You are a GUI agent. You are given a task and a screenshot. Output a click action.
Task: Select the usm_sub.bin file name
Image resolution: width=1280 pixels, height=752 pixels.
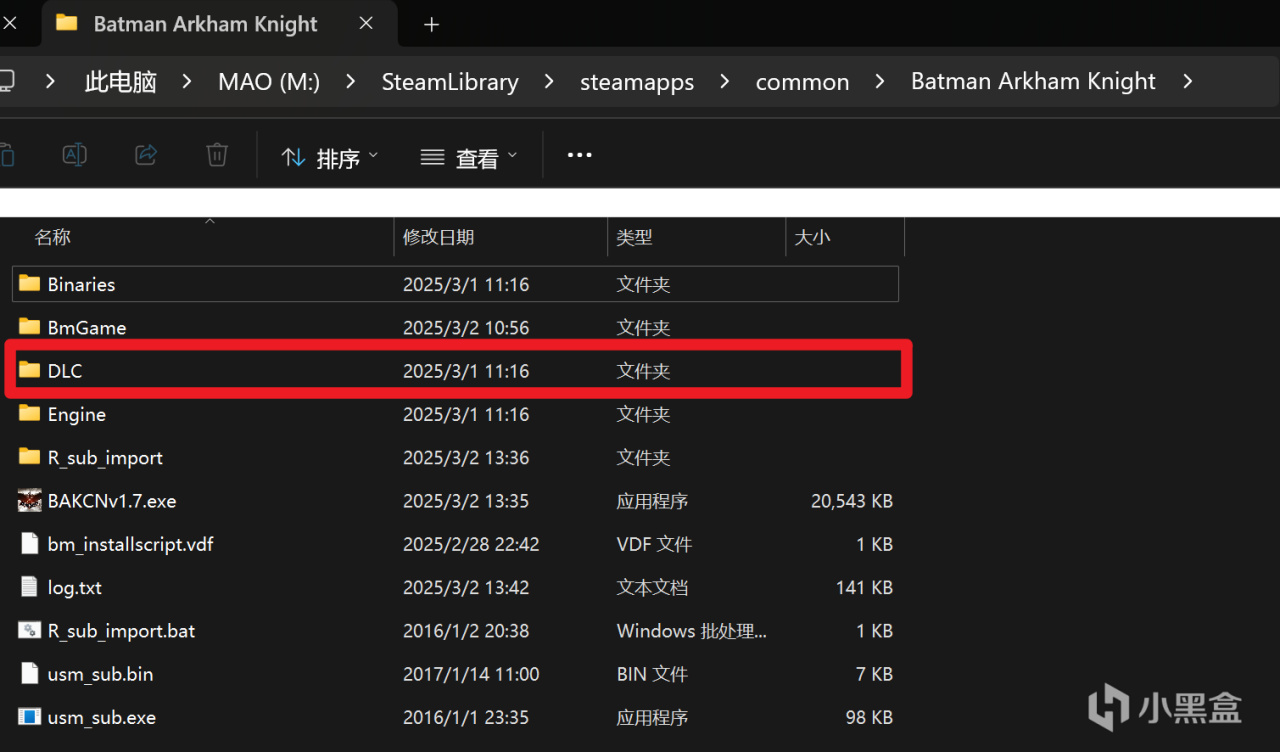pyautogui.click(x=101, y=674)
